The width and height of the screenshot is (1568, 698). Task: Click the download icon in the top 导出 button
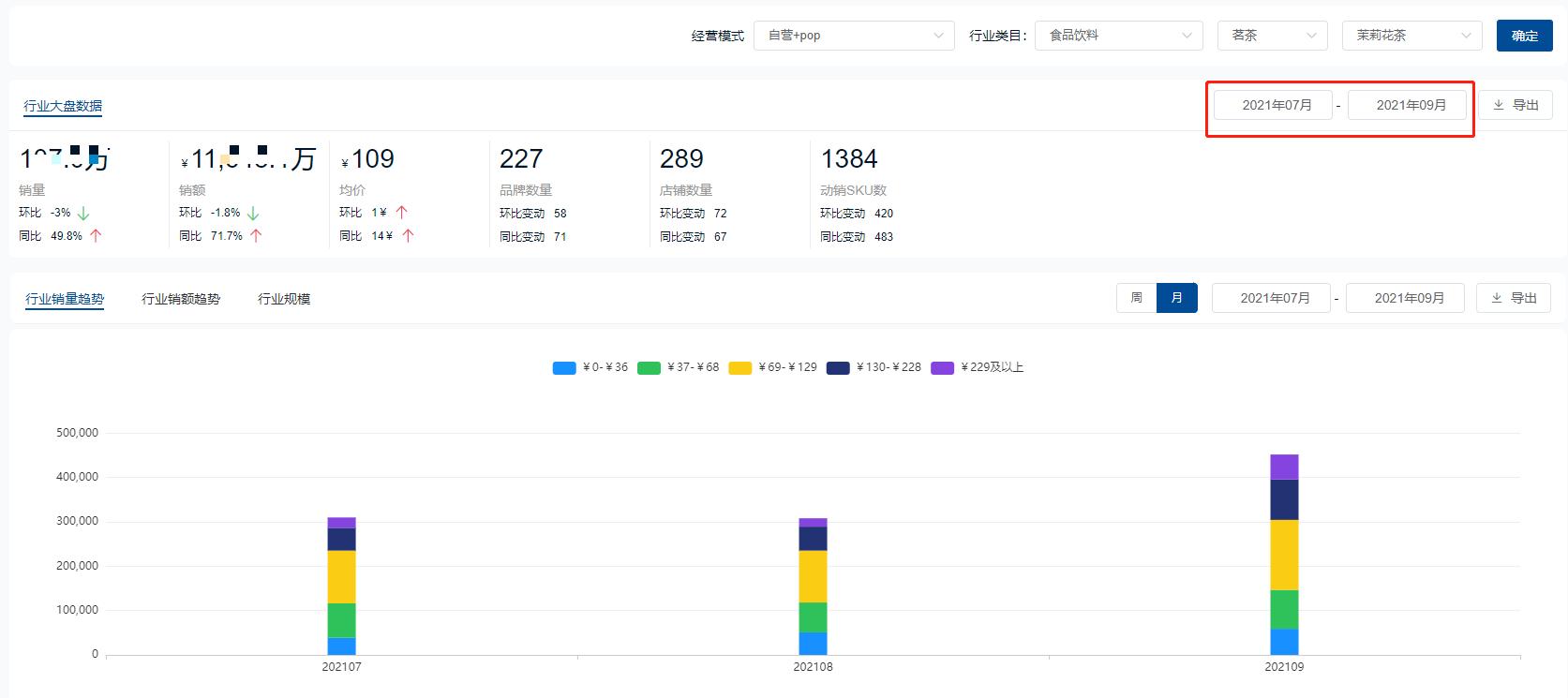point(1499,105)
